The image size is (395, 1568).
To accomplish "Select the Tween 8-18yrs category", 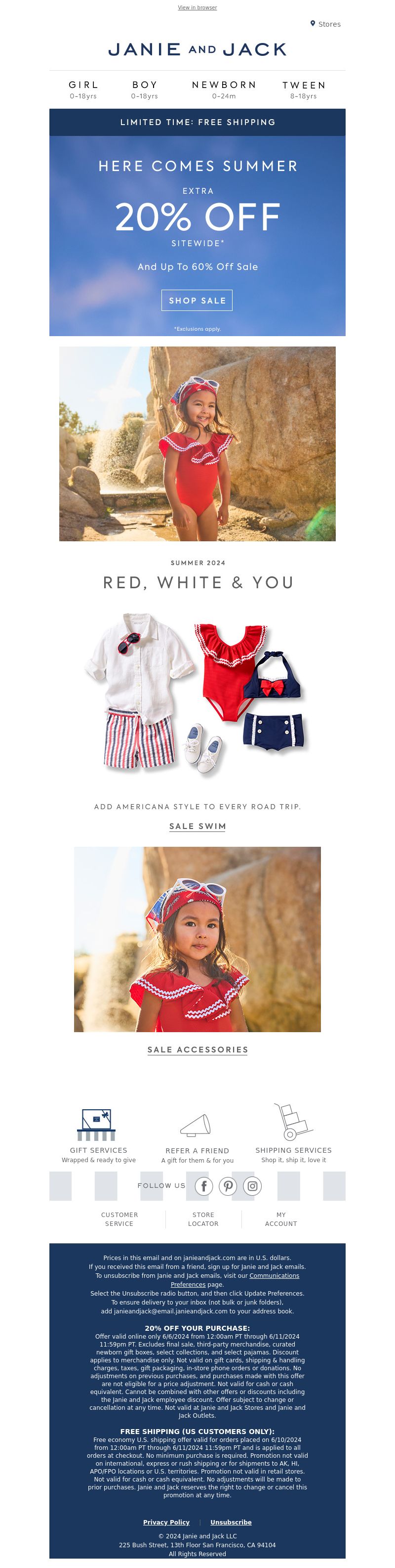I will pos(304,89).
